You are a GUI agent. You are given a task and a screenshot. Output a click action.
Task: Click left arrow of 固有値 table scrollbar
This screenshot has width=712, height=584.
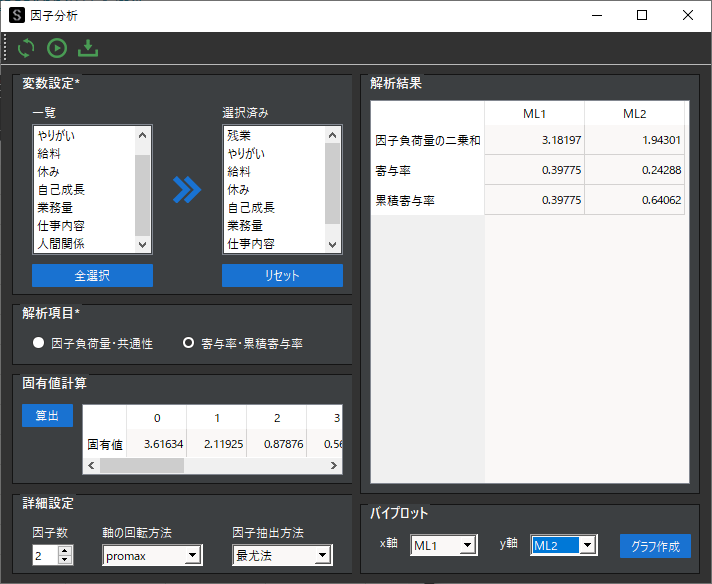pyautogui.click(x=91, y=465)
